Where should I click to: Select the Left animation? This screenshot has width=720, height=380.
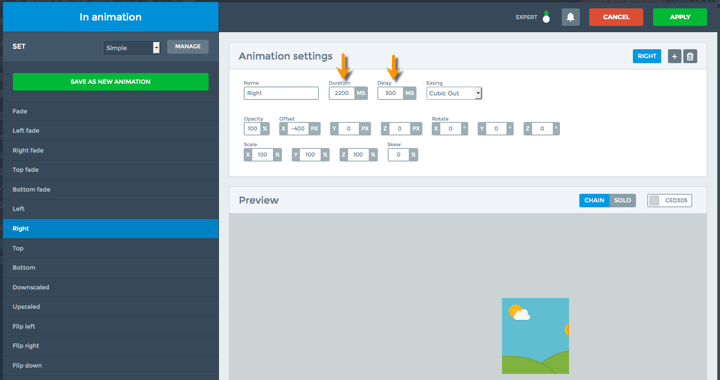coord(111,209)
